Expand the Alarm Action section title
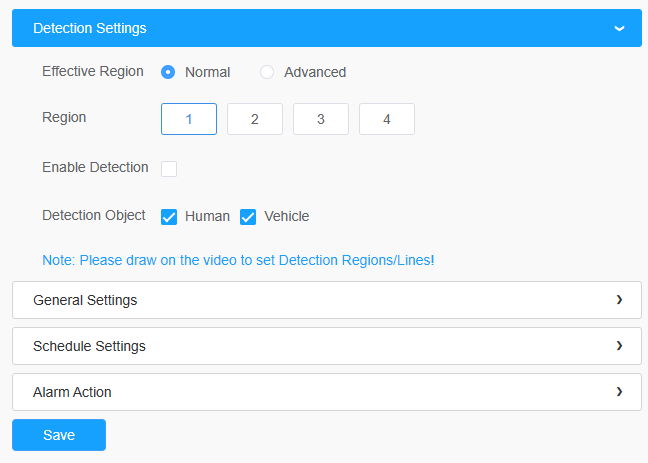648x463 pixels. click(x=72, y=392)
